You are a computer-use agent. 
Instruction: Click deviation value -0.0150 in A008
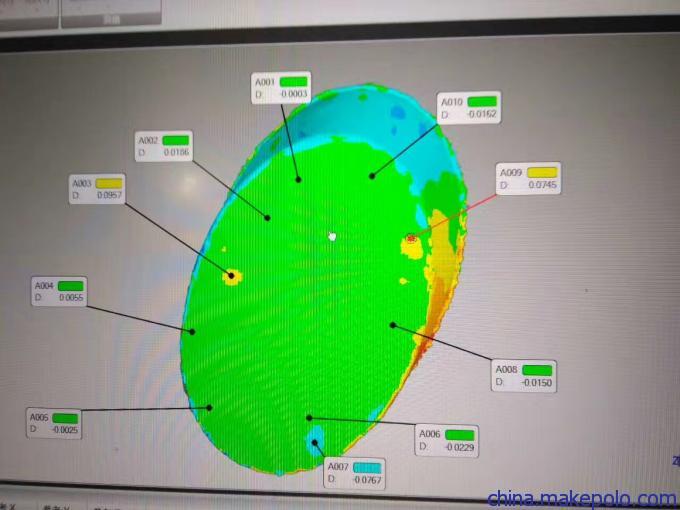pyautogui.click(x=537, y=382)
